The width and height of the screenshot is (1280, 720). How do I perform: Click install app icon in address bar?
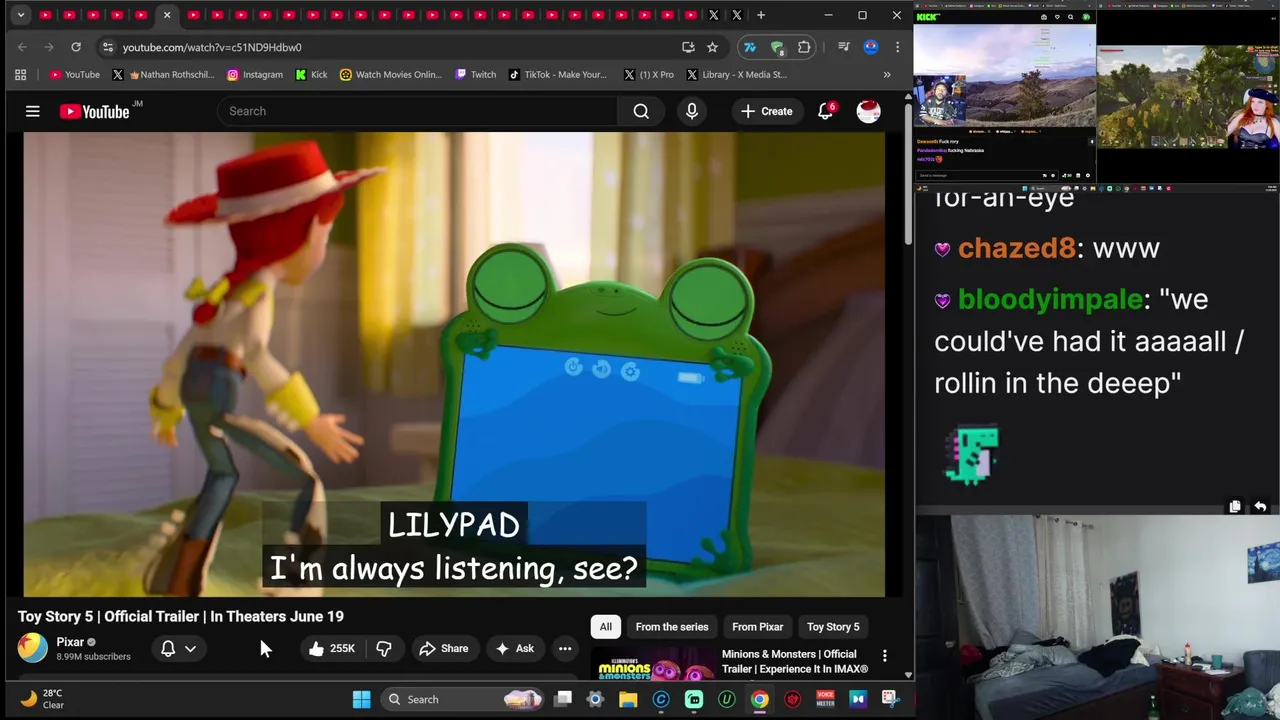tap(688, 47)
